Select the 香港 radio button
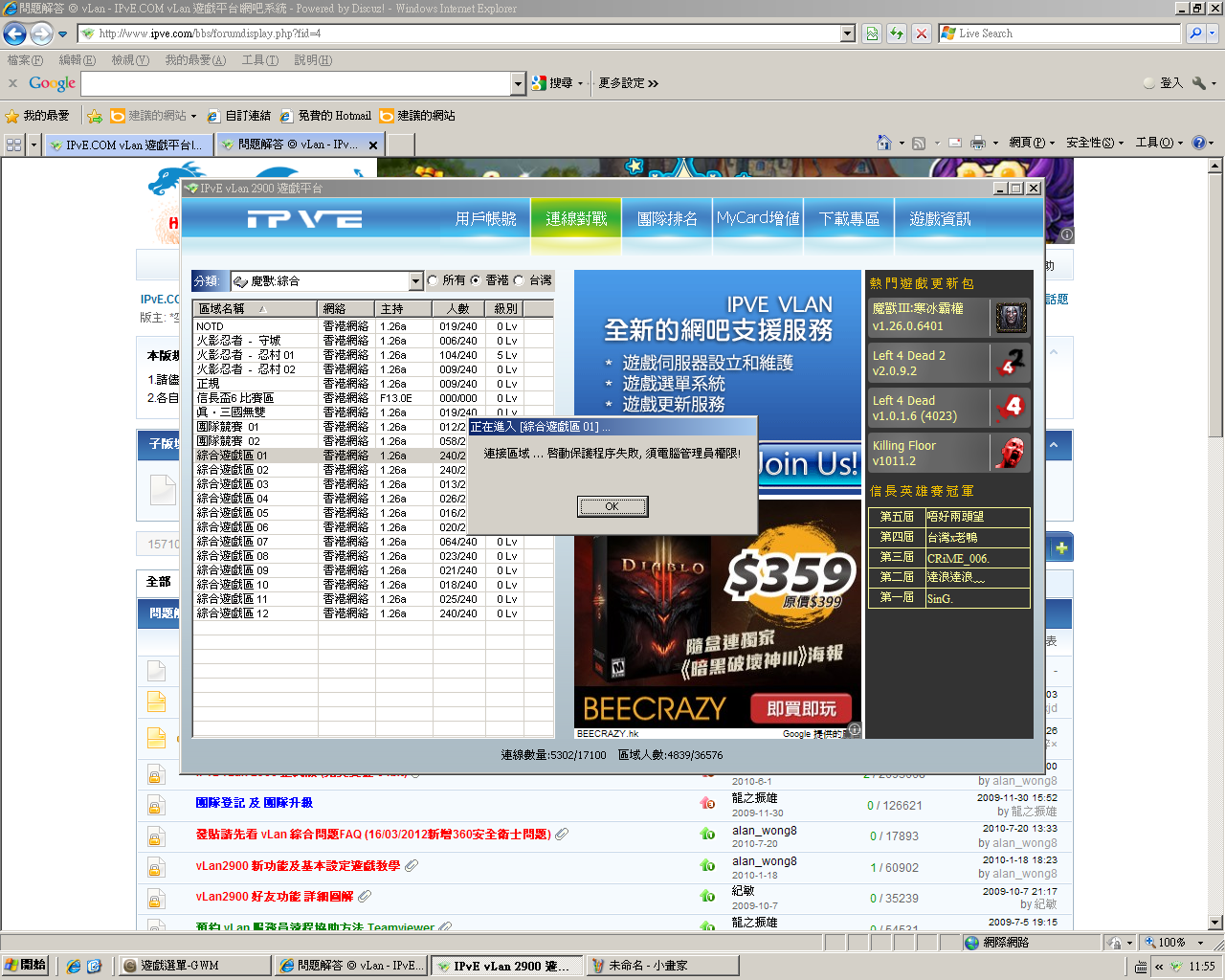 [x=476, y=280]
